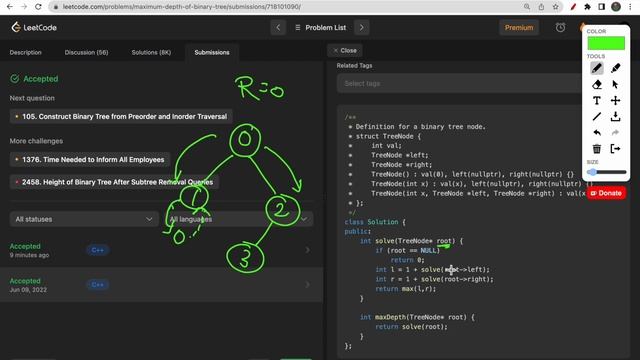640x360 pixels.
Task: Click the browser address bar URL
Action: coord(182,7)
